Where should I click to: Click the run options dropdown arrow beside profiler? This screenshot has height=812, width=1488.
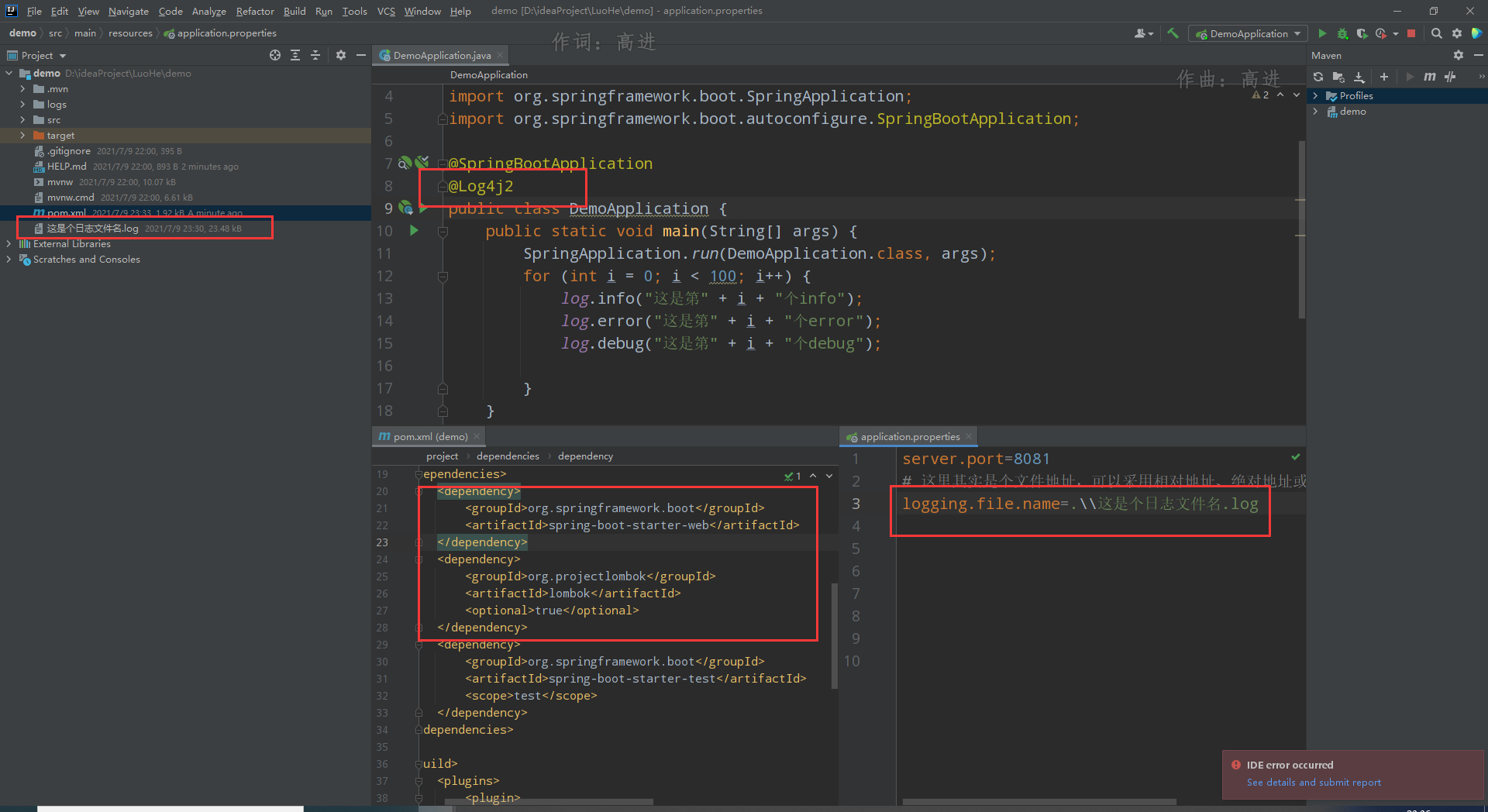tap(1395, 33)
